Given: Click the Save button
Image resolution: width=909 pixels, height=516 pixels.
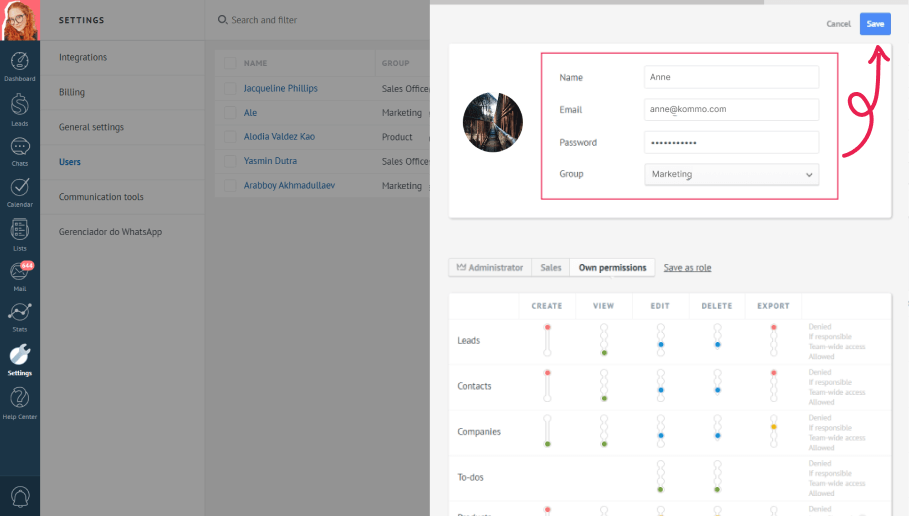Looking at the screenshot, I should (x=875, y=24).
